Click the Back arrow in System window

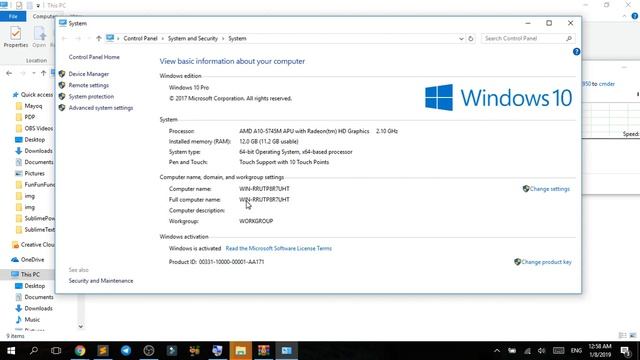click(x=64, y=38)
